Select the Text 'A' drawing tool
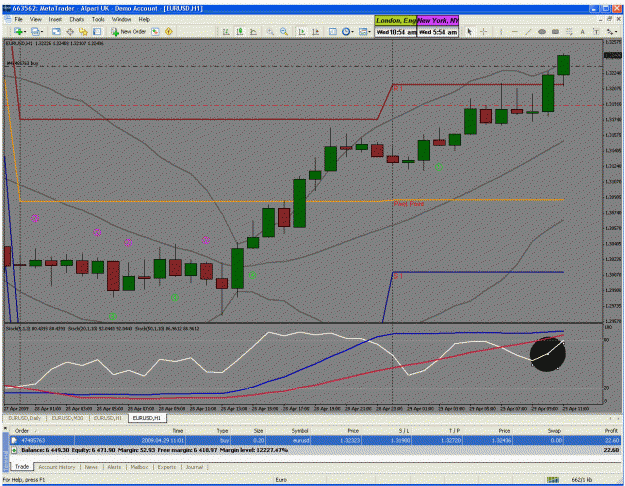The image size is (625, 486). [582, 32]
